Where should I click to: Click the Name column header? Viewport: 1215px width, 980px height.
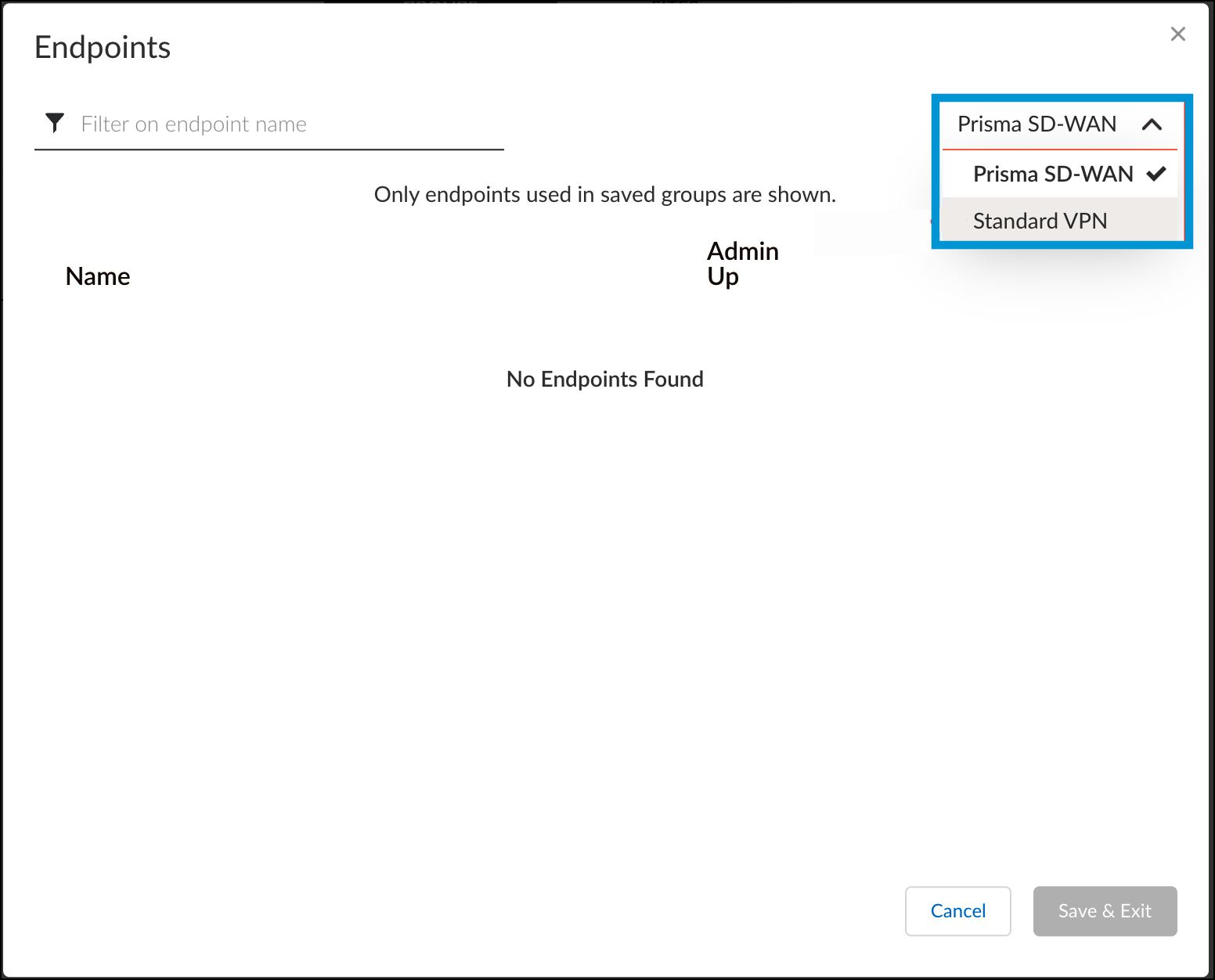click(x=98, y=276)
